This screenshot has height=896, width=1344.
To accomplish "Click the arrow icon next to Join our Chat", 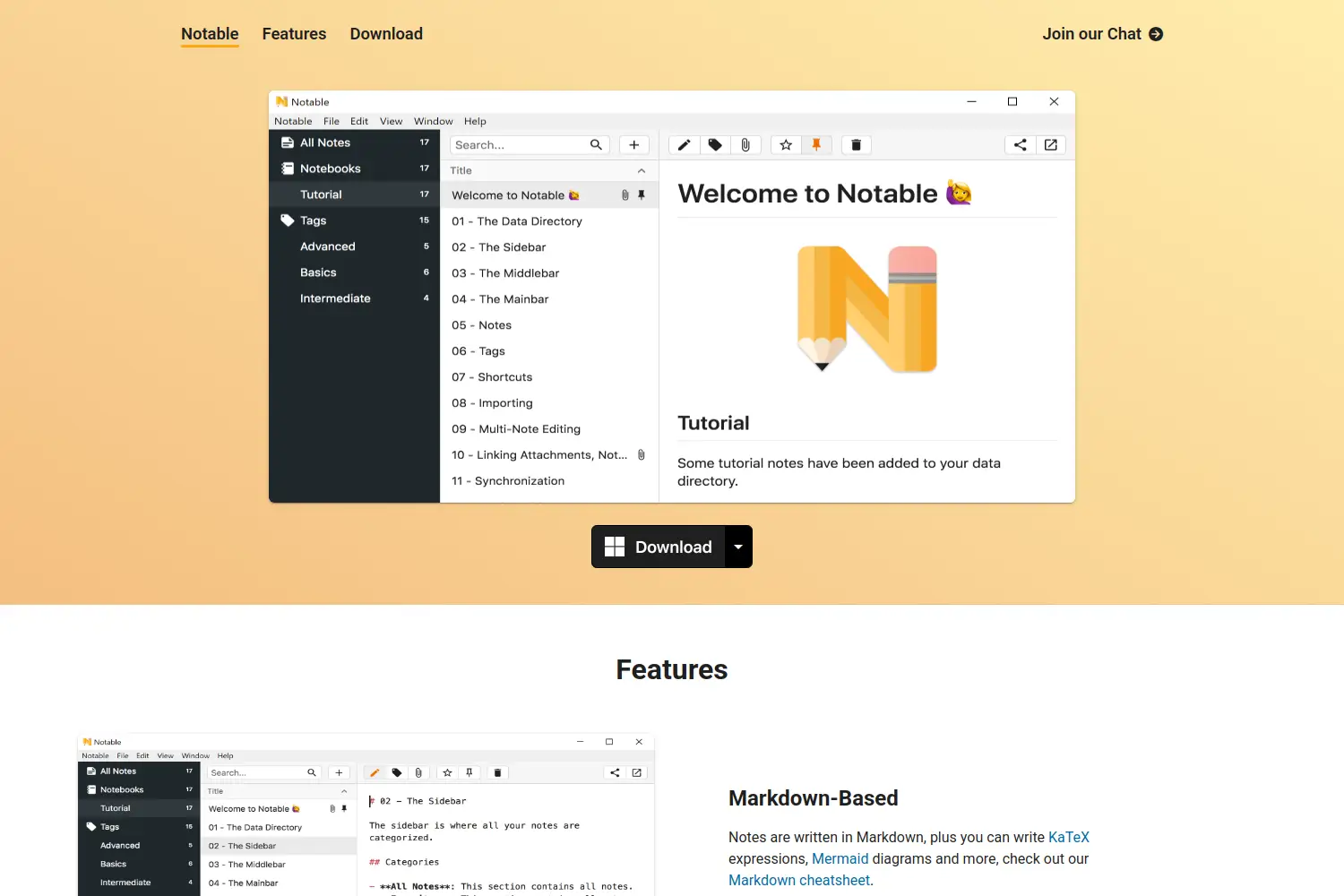I will (x=1156, y=34).
